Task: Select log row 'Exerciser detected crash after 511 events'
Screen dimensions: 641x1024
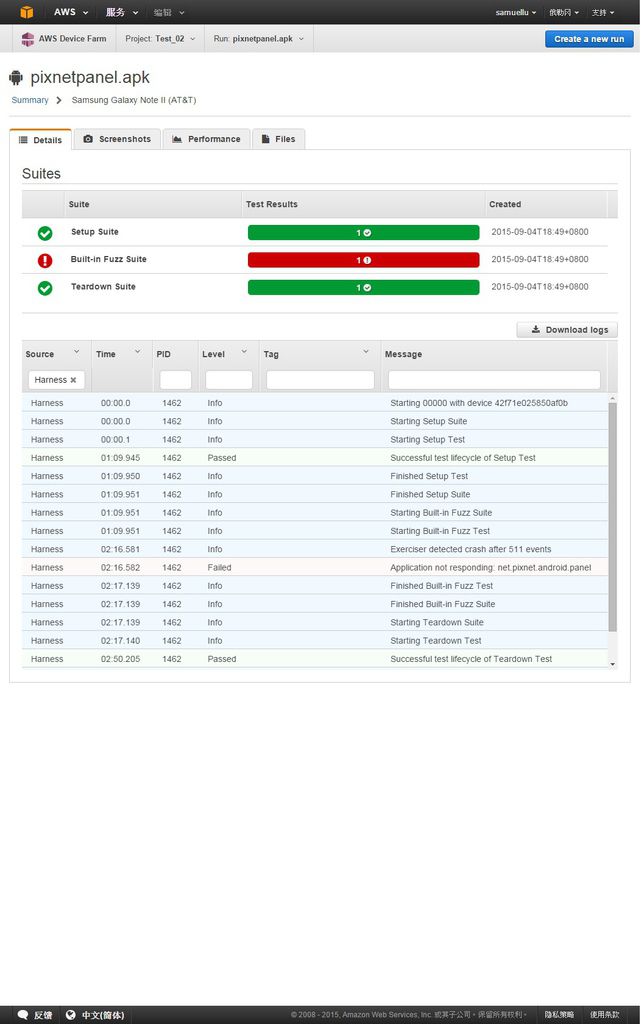Action: (x=315, y=549)
